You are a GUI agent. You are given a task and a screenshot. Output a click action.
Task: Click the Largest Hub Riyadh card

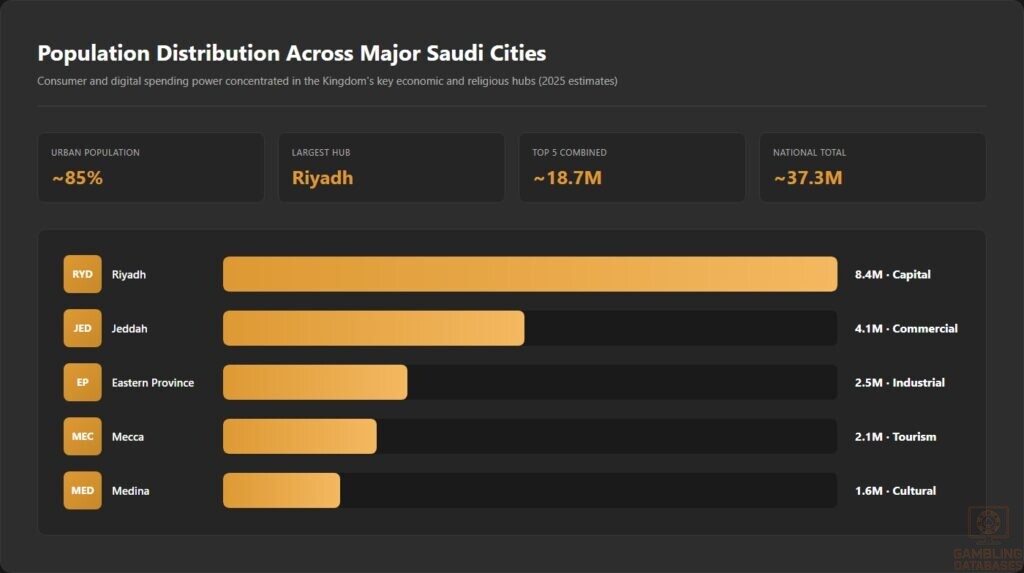pyautogui.click(x=391, y=168)
